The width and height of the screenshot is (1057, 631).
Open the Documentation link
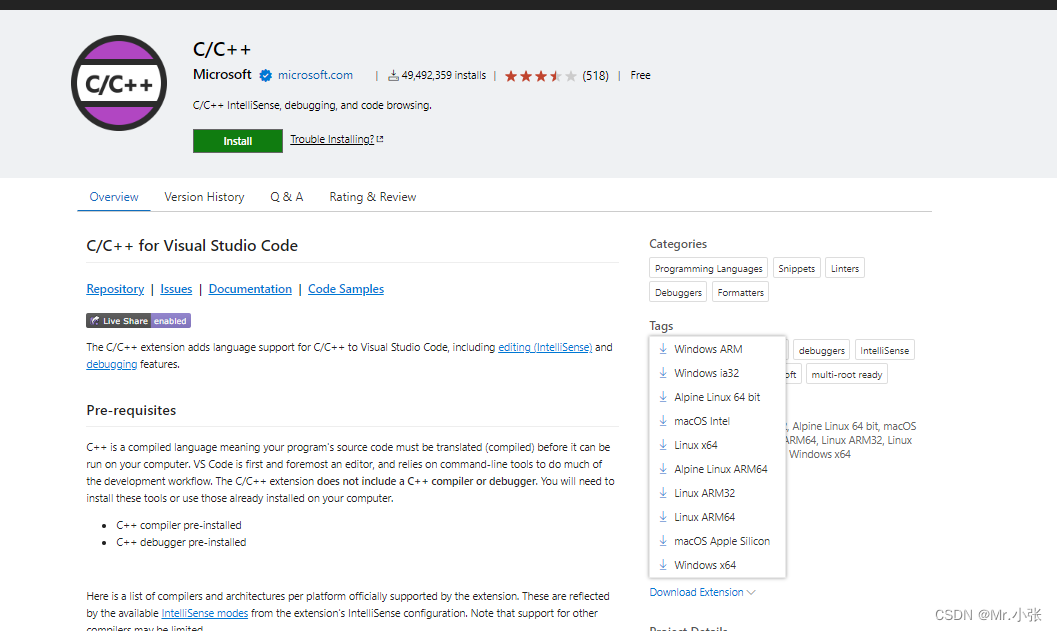point(250,289)
